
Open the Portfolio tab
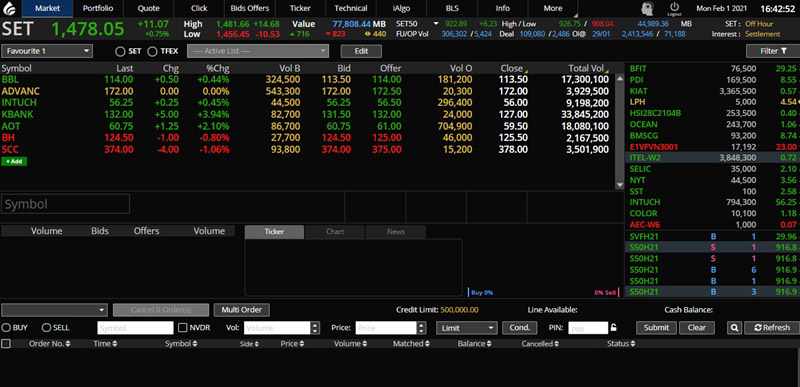click(98, 8)
